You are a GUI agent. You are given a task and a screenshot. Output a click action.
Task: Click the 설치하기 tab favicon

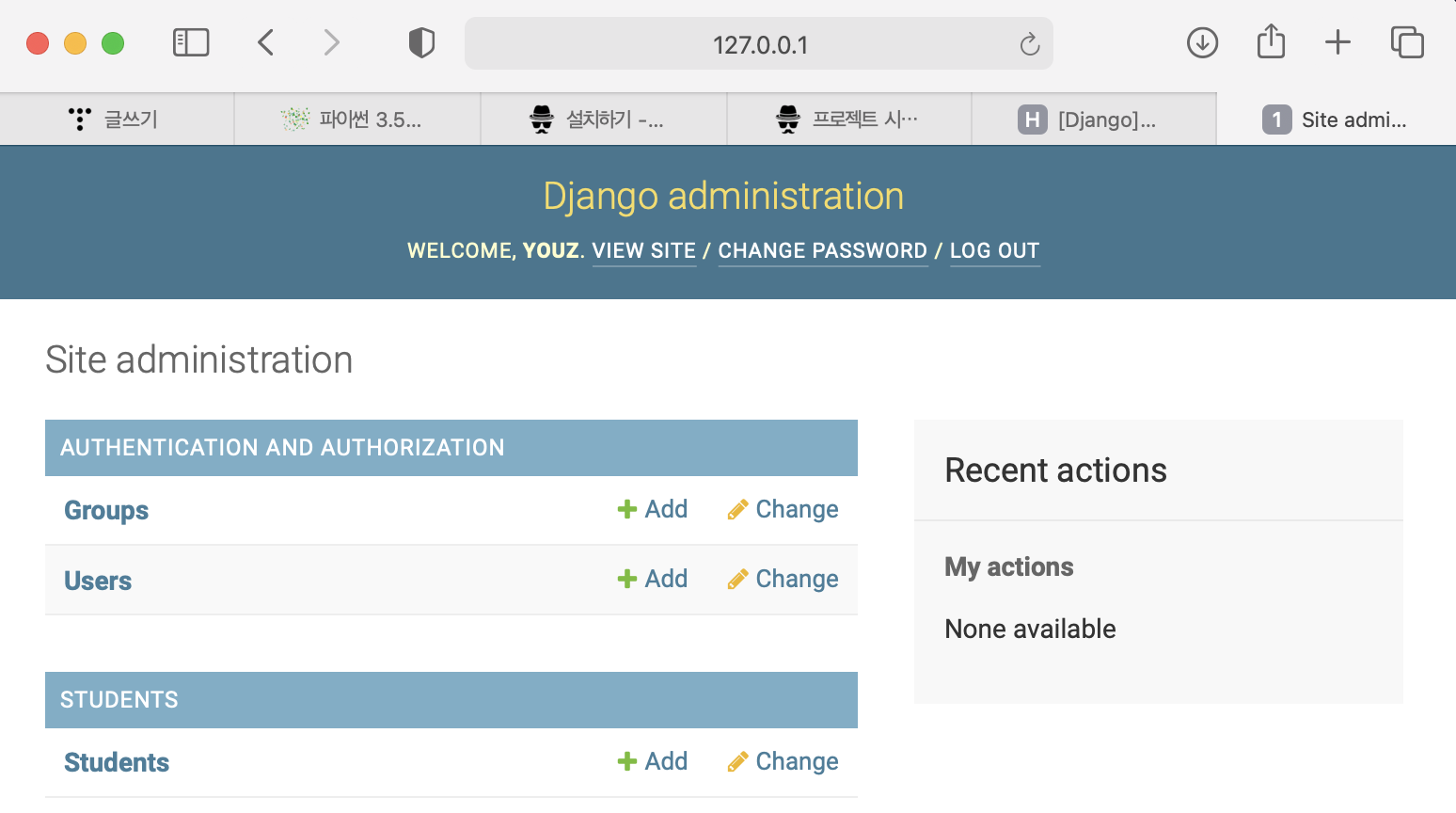coord(543,120)
